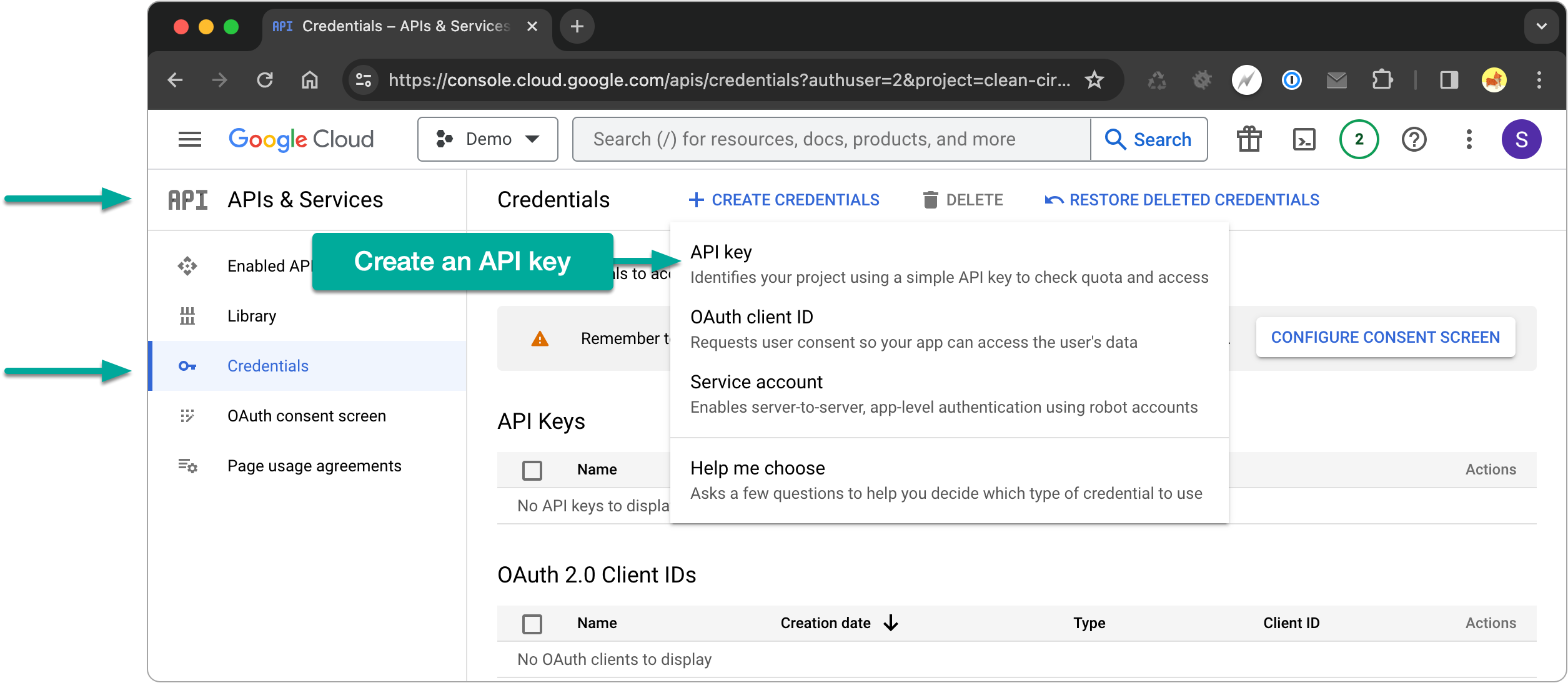Bookmark this page with the star icon
This screenshot has width=1568, height=683.
coord(1094,80)
